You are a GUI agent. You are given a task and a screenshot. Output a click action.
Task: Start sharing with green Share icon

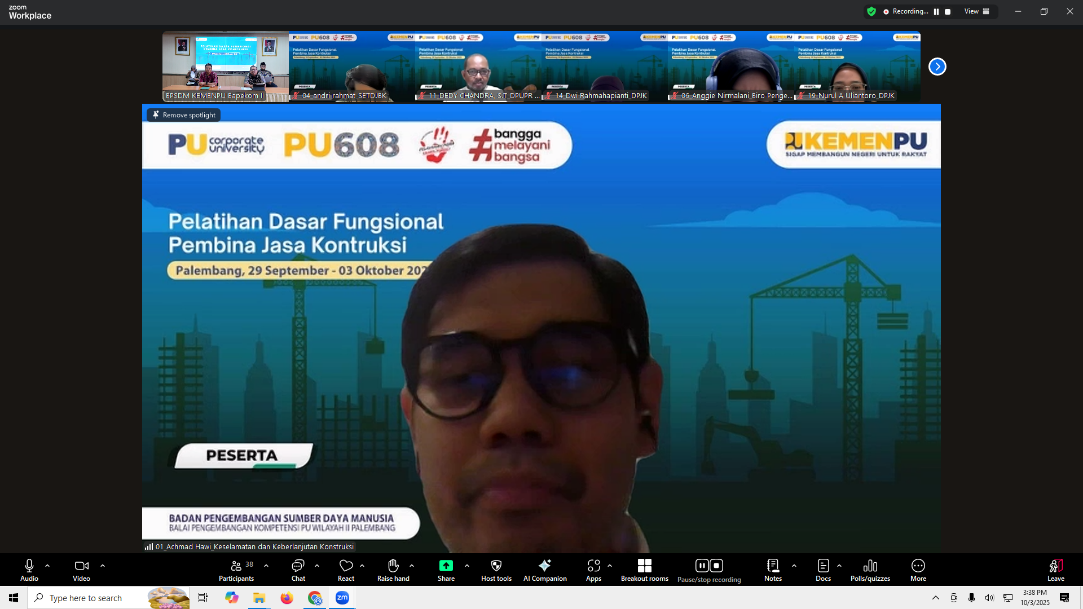click(445, 567)
